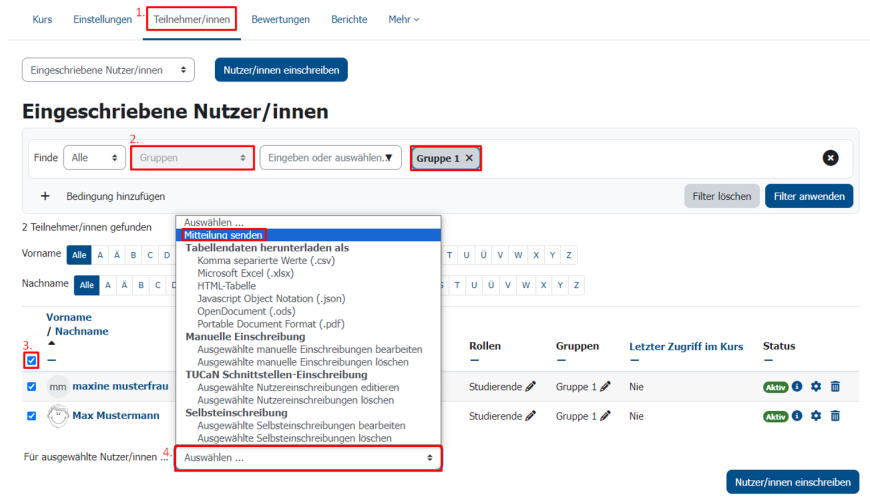Collapse the Rollen column
Viewport: 870px width, 504px height.
point(474,360)
